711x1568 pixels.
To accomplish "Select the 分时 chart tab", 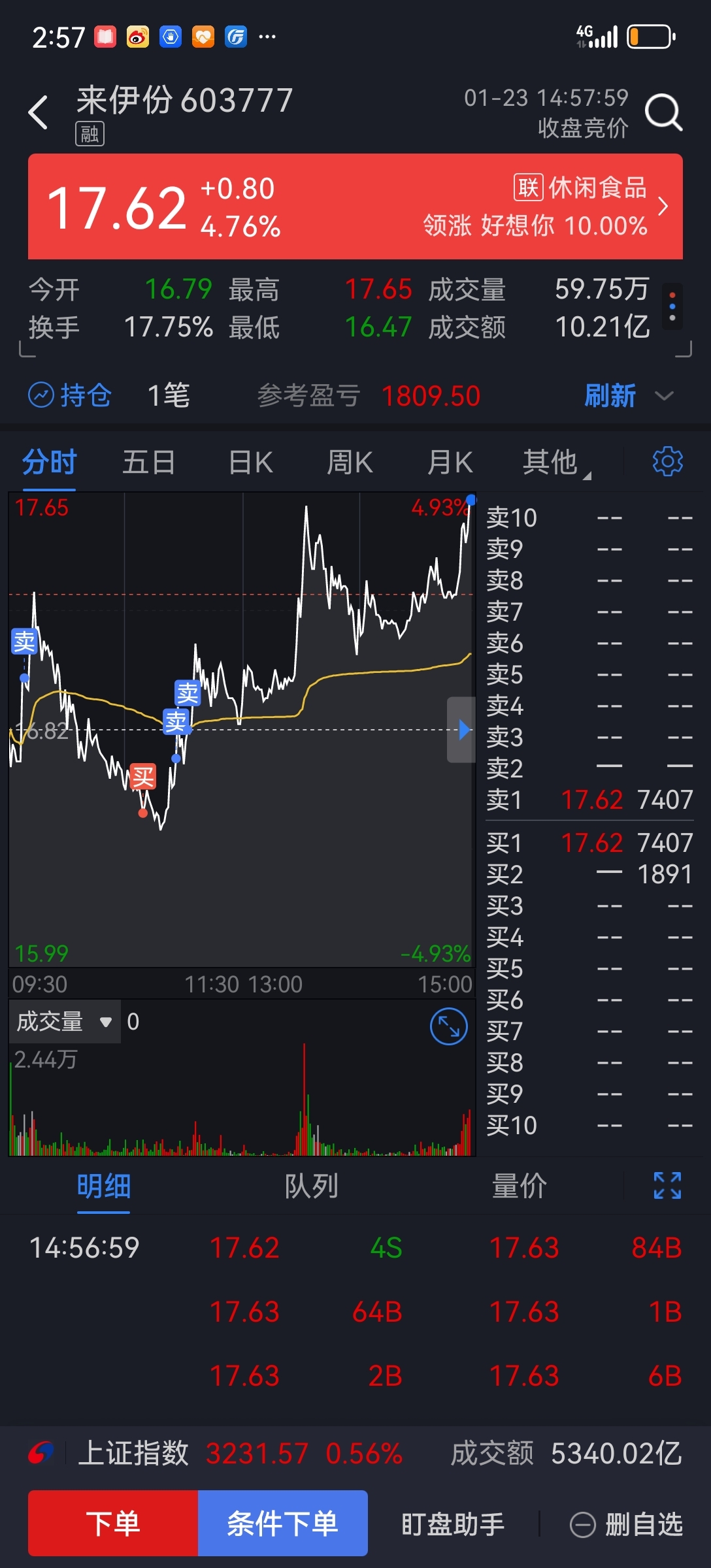I will pyautogui.click(x=50, y=463).
